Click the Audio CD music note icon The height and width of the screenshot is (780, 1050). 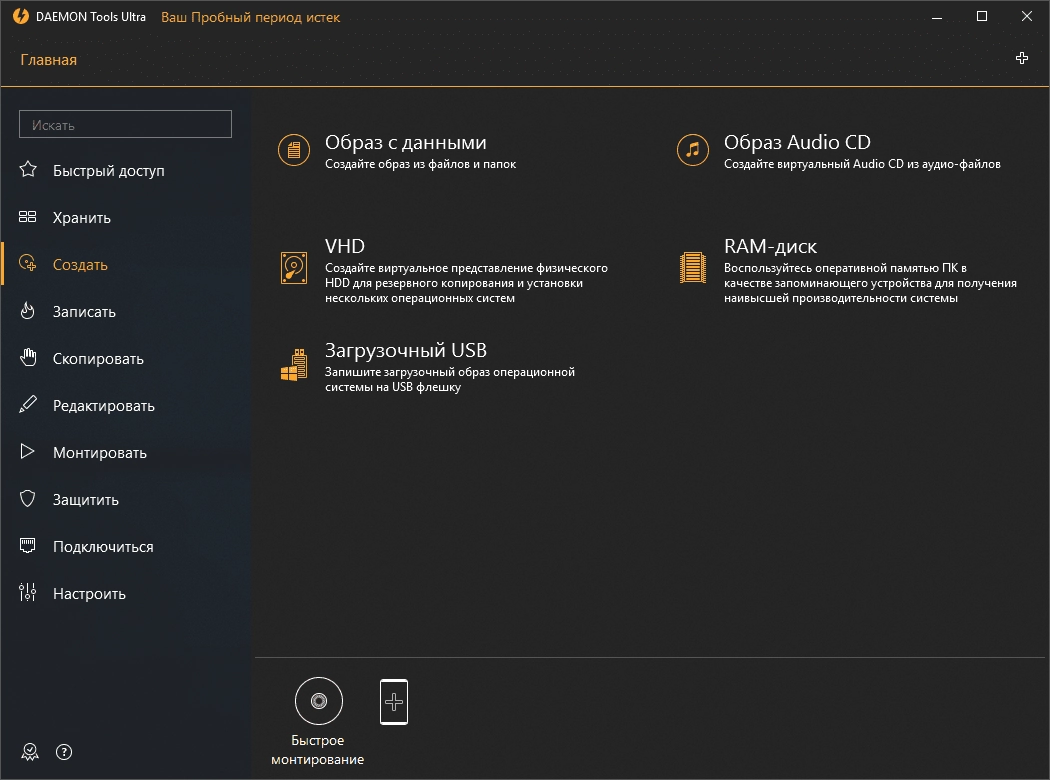[692, 150]
